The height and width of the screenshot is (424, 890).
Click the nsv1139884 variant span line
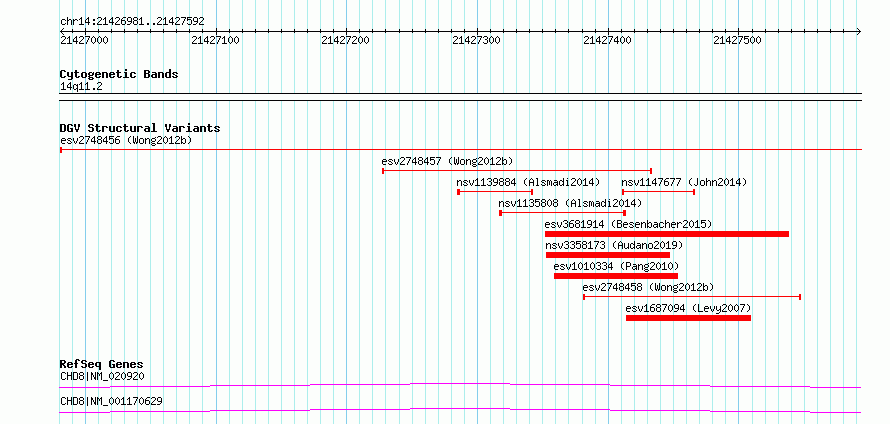[x=495, y=192]
